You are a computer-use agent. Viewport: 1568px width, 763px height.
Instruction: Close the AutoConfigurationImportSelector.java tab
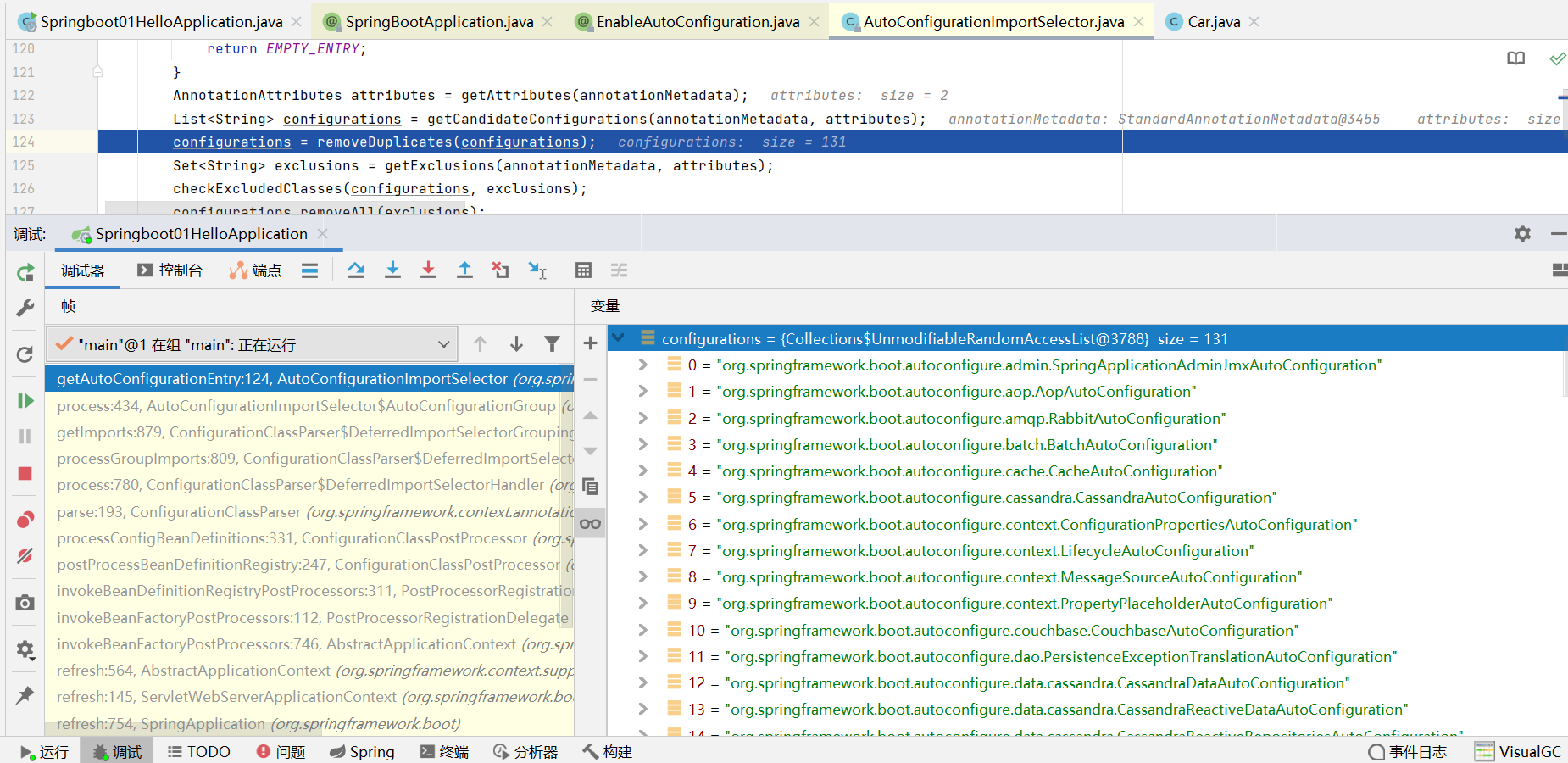1138,22
